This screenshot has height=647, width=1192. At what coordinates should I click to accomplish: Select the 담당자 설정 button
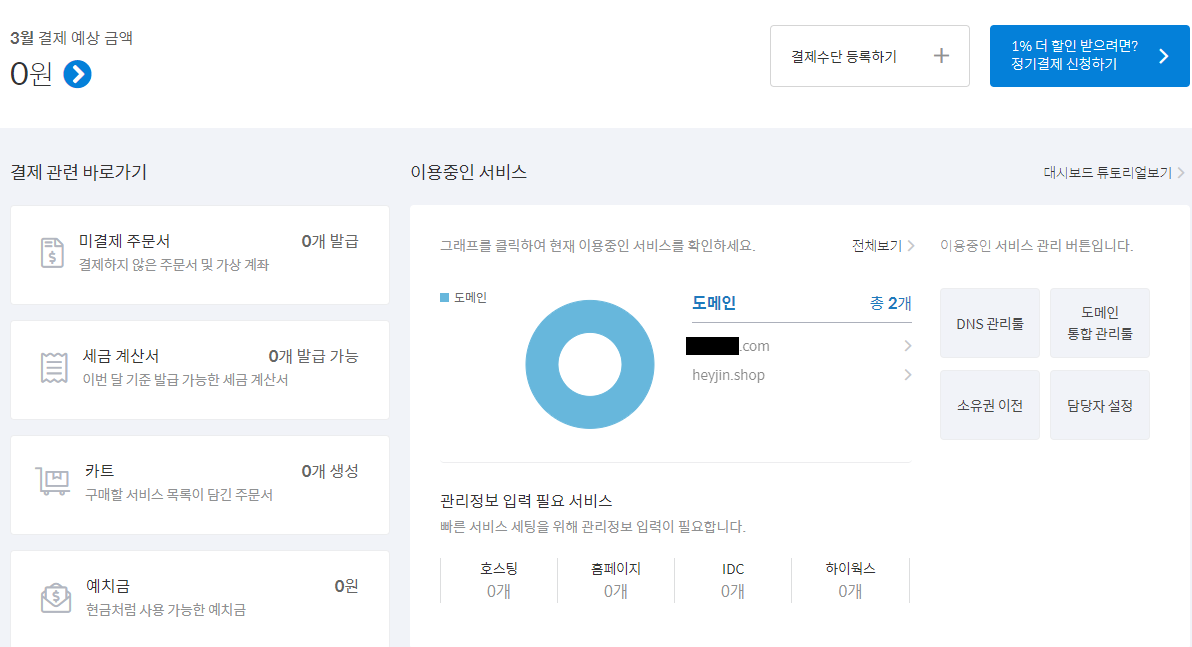point(1099,406)
